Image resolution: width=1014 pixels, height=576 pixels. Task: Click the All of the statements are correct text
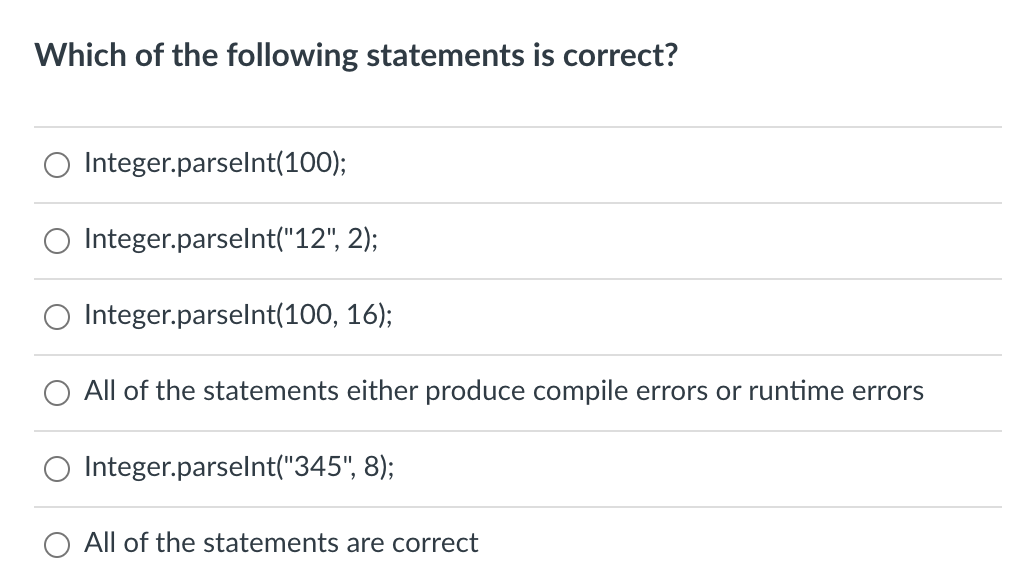point(280,543)
